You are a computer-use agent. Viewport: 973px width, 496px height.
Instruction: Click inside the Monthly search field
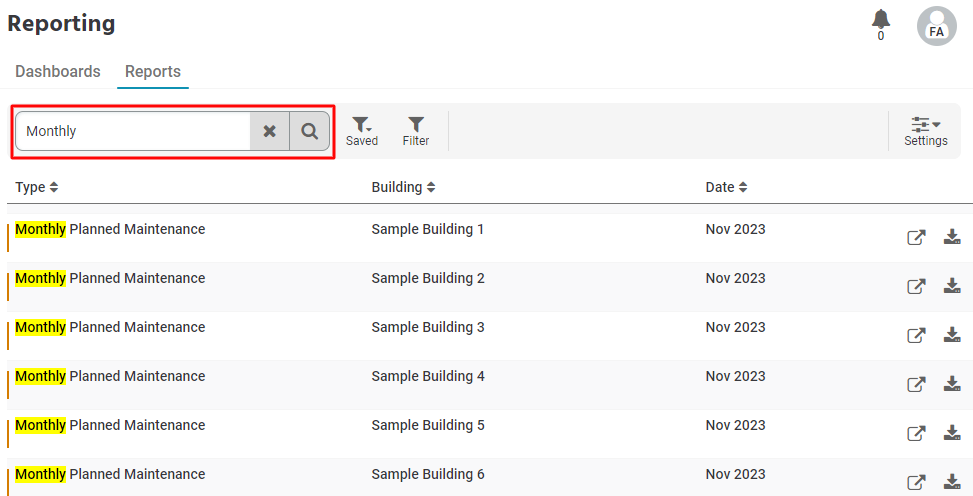pyautogui.click(x=133, y=131)
